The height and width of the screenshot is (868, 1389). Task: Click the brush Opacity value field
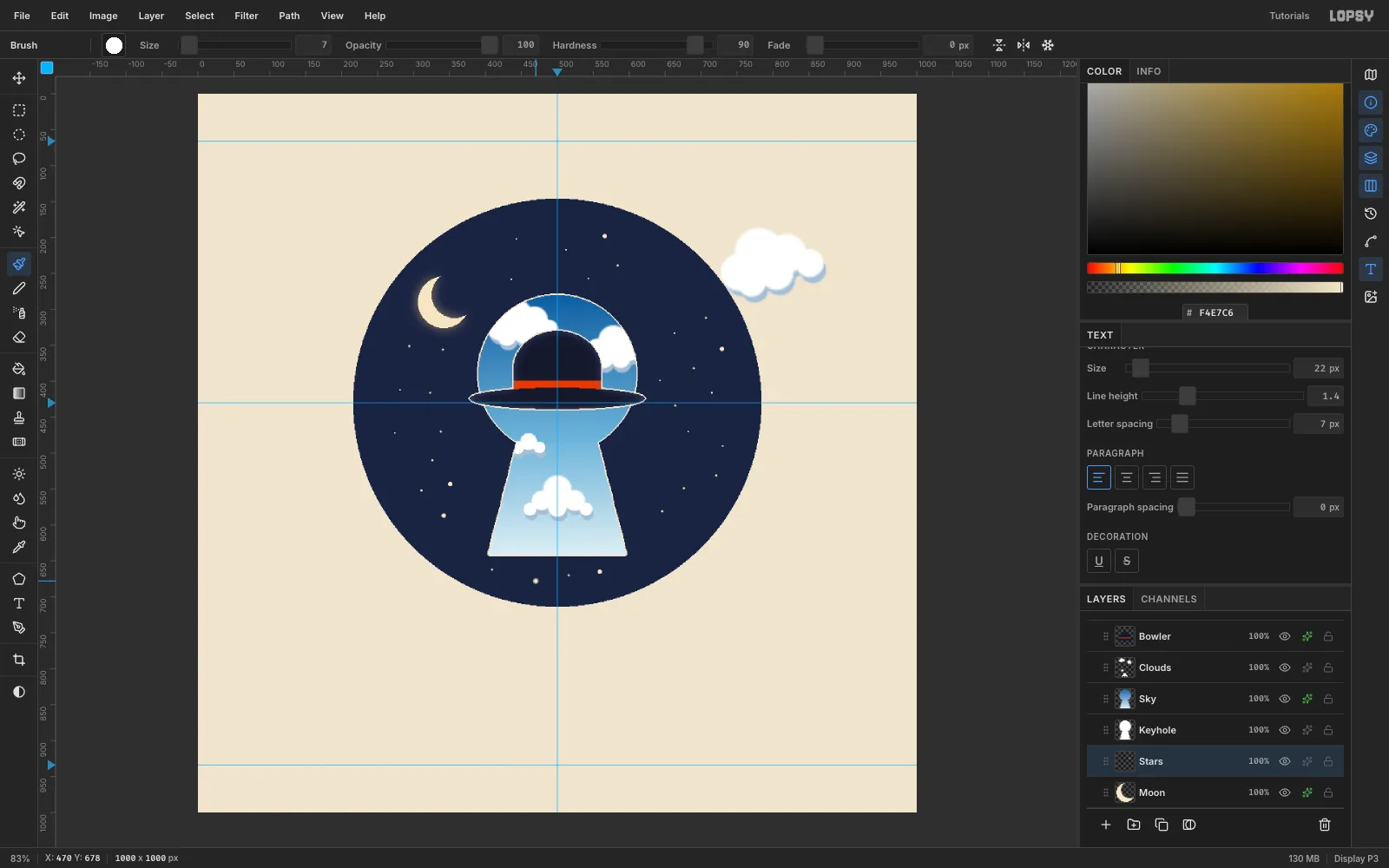pyautogui.click(x=521, y=45)
